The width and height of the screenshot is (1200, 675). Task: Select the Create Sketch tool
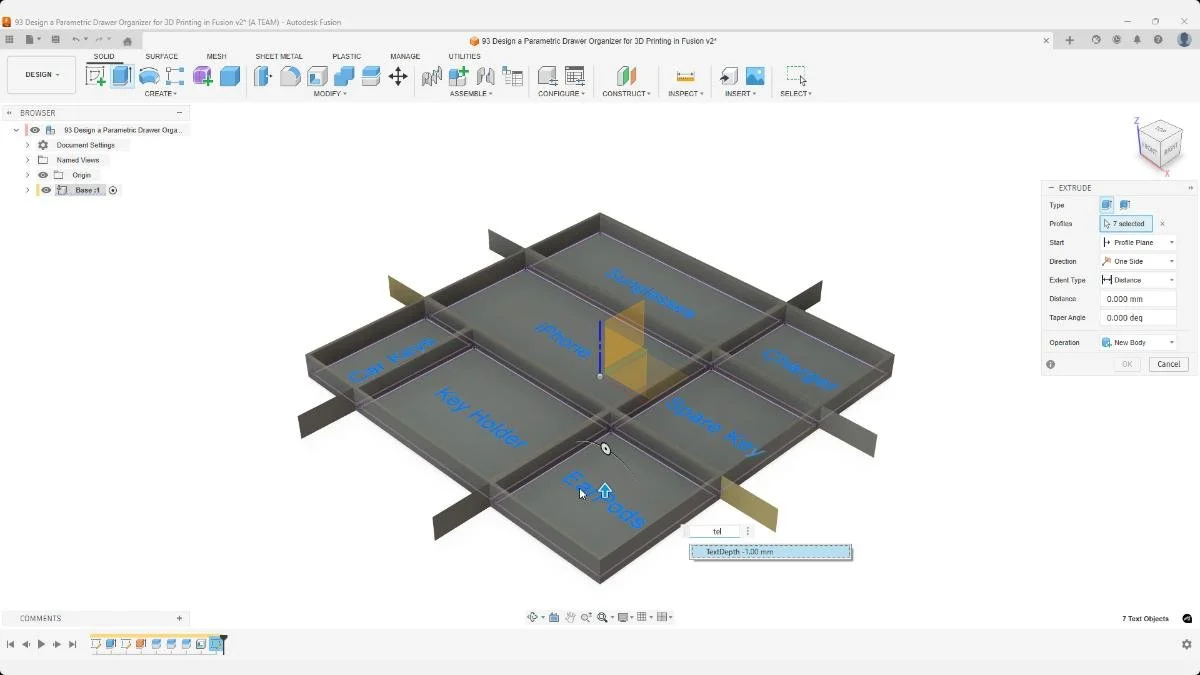[96, 76]
